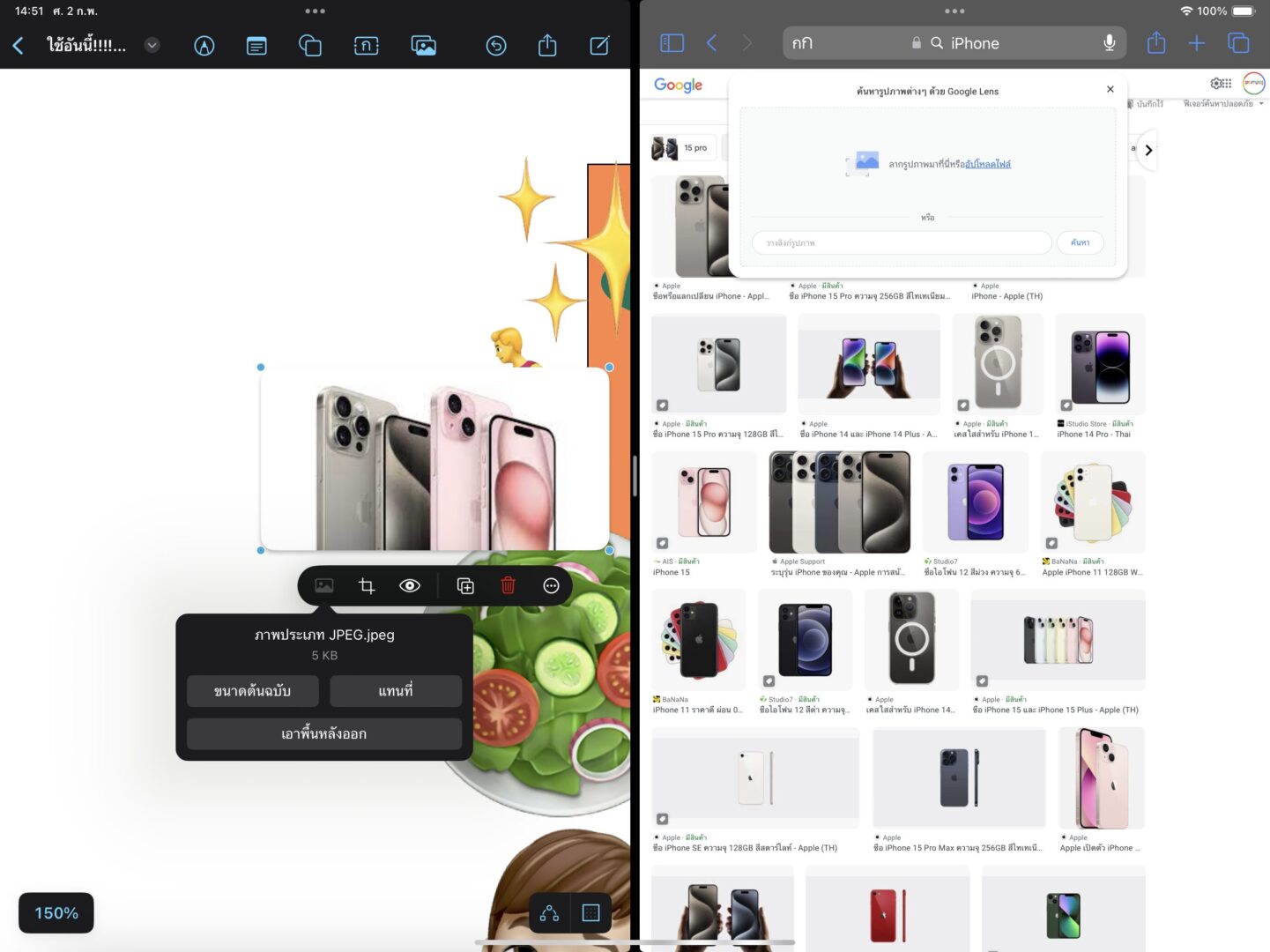Open more options ellipsis for image

[552, 586]
